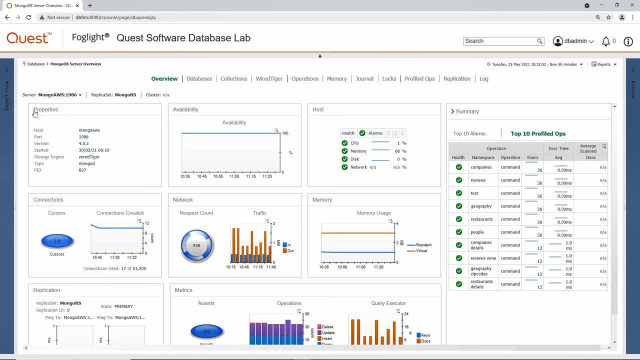Click the MongoRS ReplicaSet link

point(125,95)
